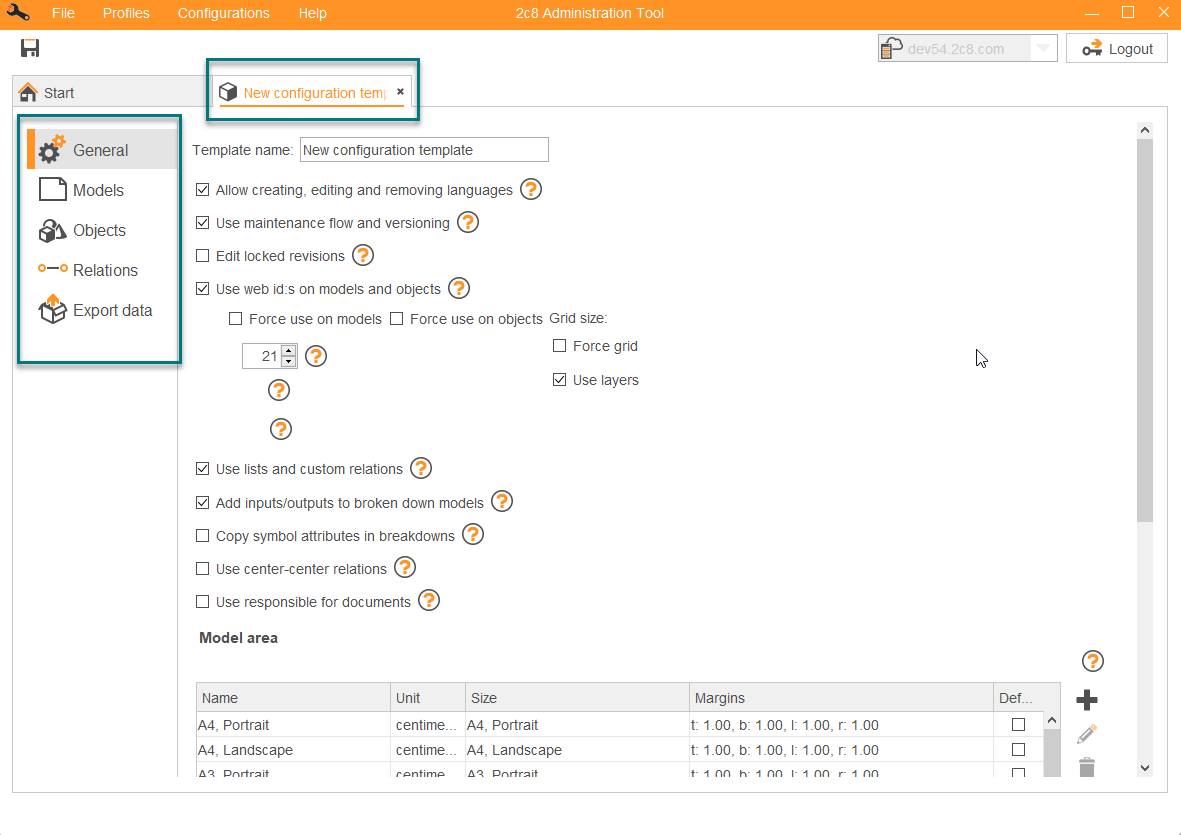Enable Use responsible for documents
The width and height of the screenshot is (1181, 835).
203,602
